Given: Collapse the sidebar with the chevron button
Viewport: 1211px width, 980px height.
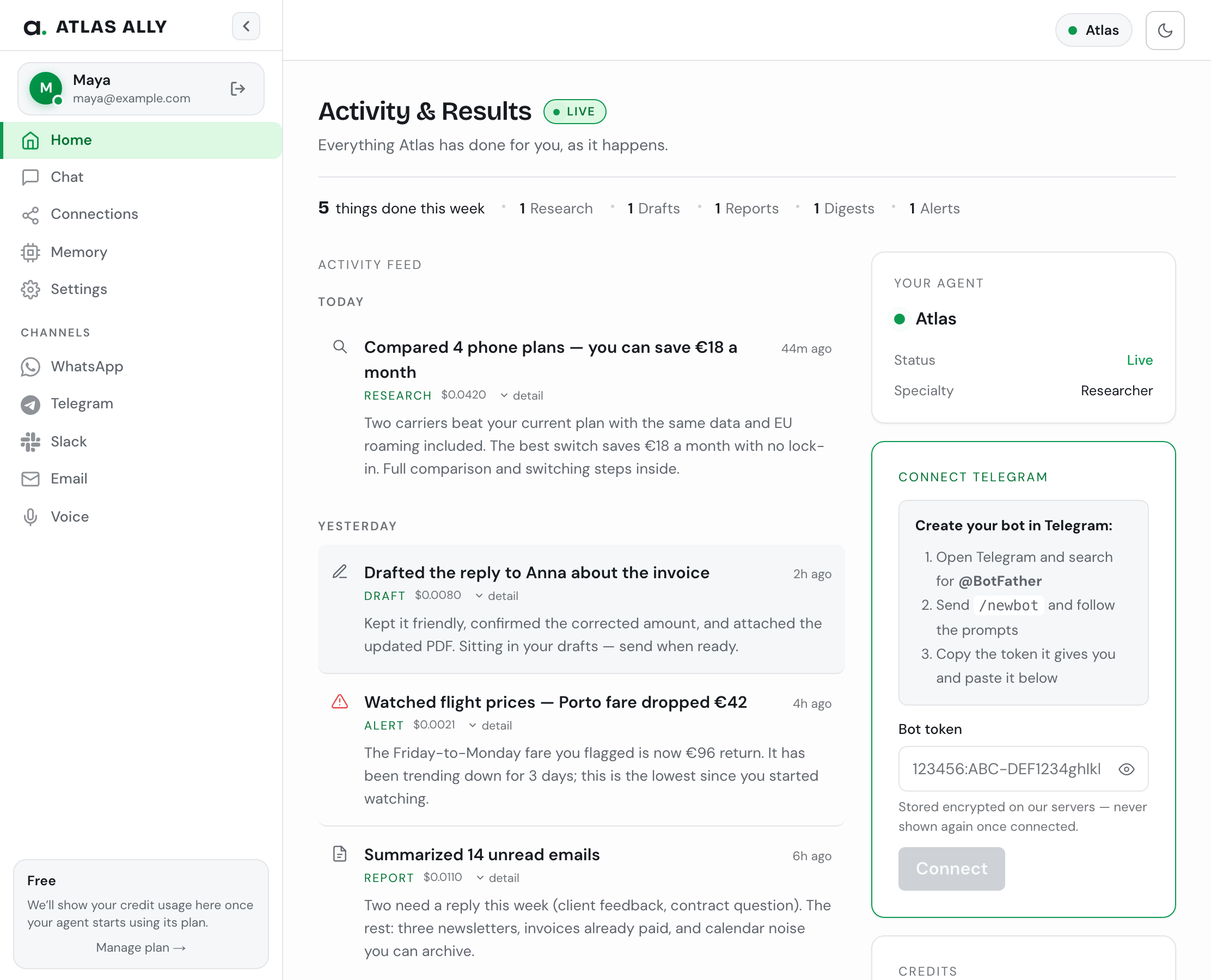Looking at the screenshot, I should (x=246, y=26).
